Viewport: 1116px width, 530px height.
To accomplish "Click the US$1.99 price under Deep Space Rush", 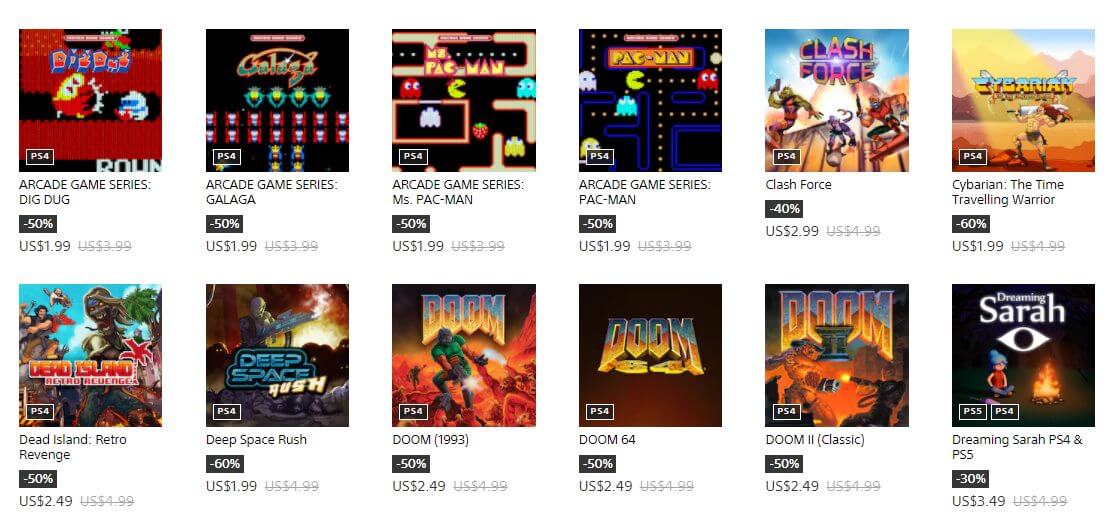I will tap(231, 487).
